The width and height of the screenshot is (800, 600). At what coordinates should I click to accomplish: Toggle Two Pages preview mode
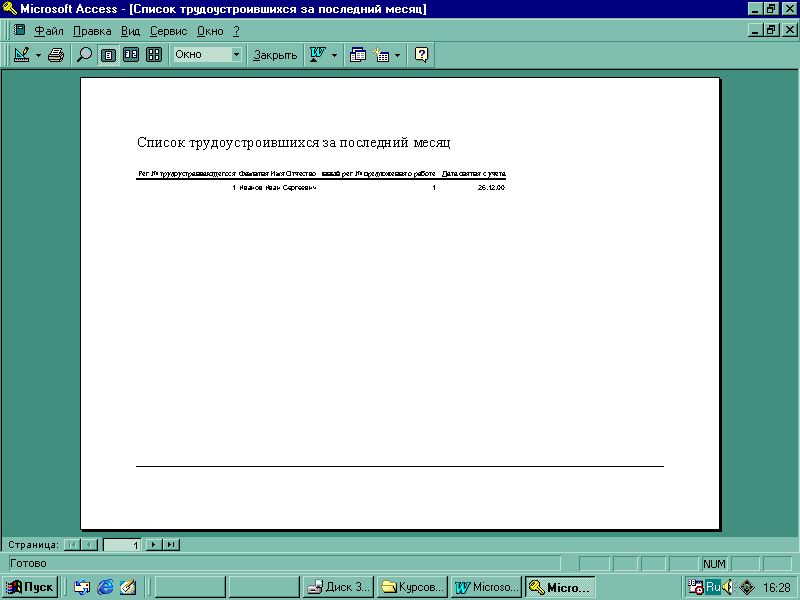pos(131,55)
